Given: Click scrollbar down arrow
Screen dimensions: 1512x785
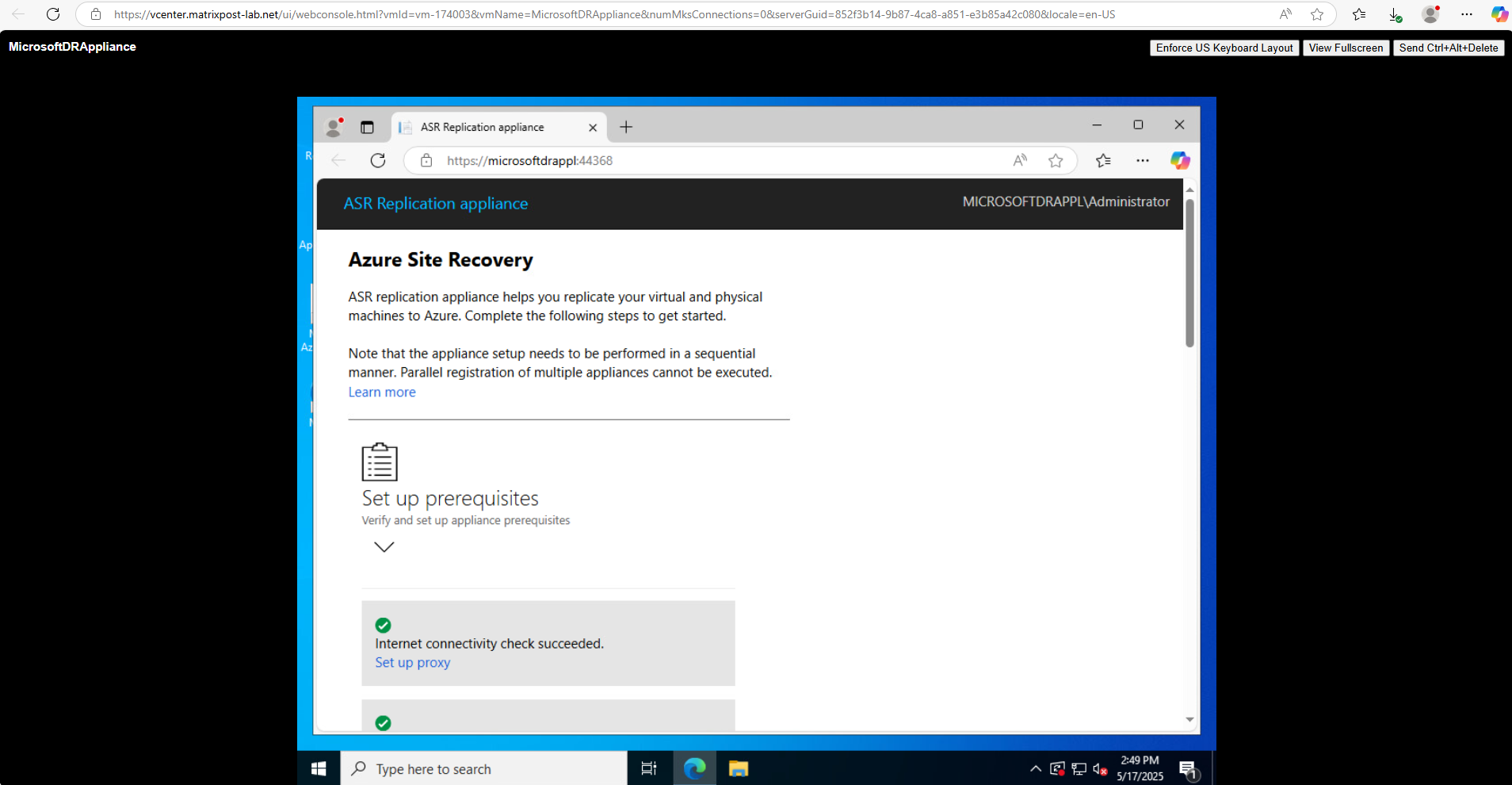Looking at the screenshot, I should point(1189,720).
